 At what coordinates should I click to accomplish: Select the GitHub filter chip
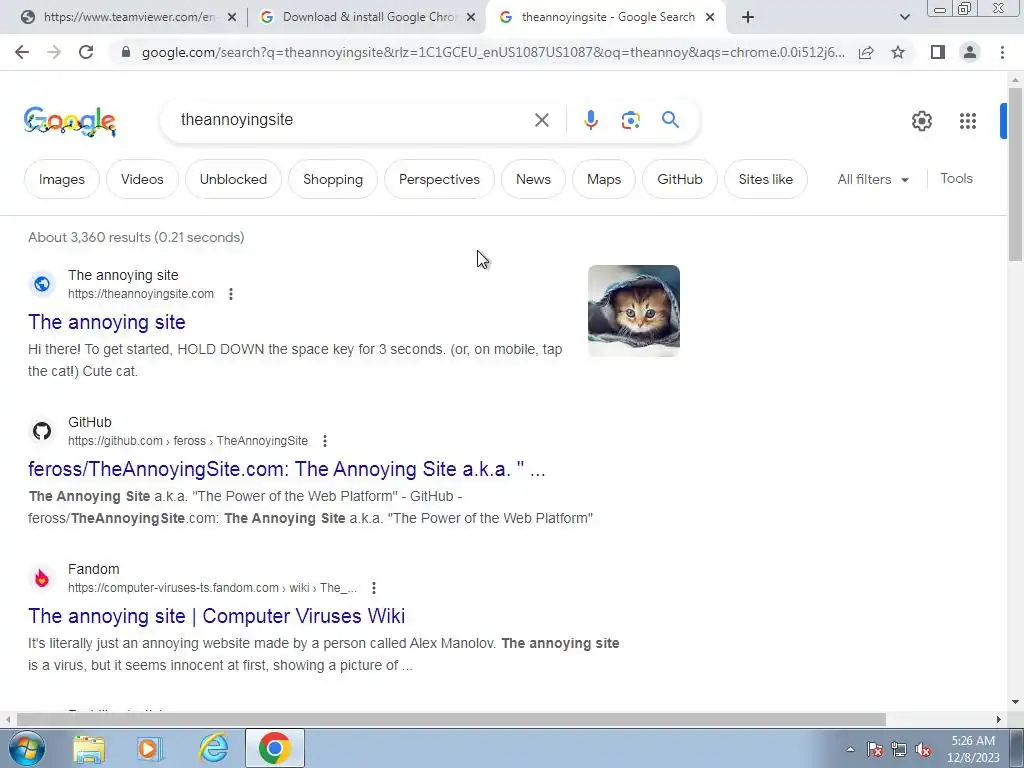[680, 179]
